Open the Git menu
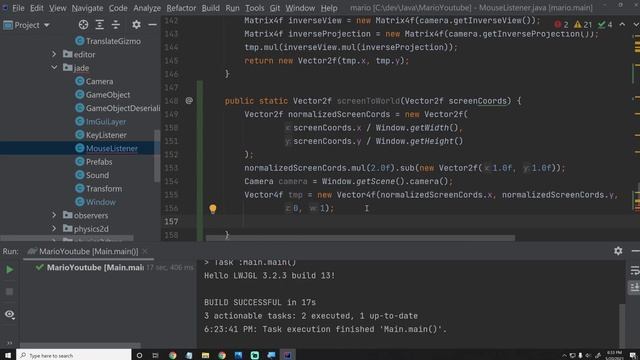 [275, 8]
